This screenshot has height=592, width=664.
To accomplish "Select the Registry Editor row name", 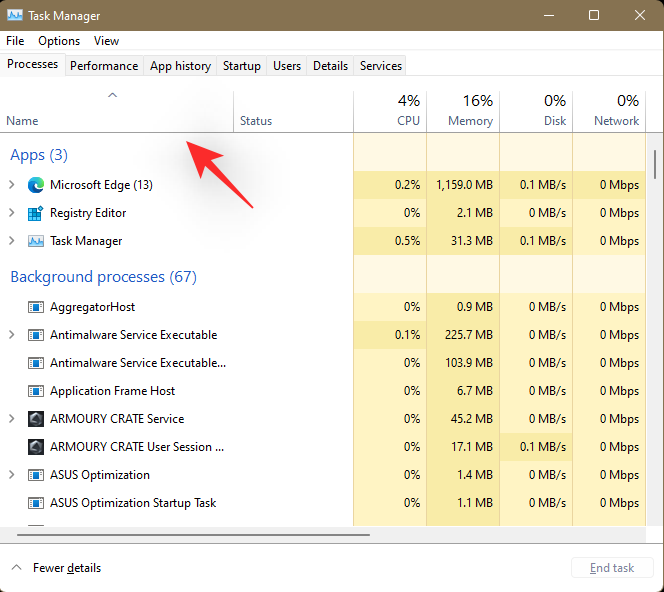I will click(88, 213).
